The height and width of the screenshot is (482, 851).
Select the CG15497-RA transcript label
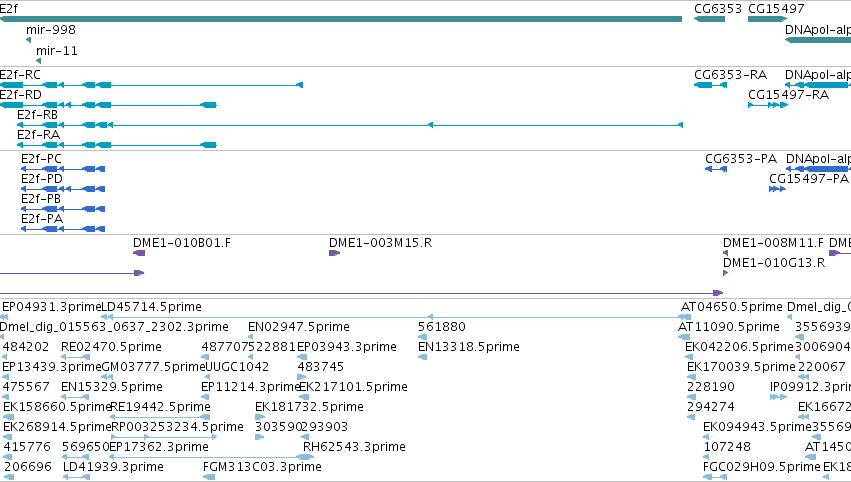(789, 95)
